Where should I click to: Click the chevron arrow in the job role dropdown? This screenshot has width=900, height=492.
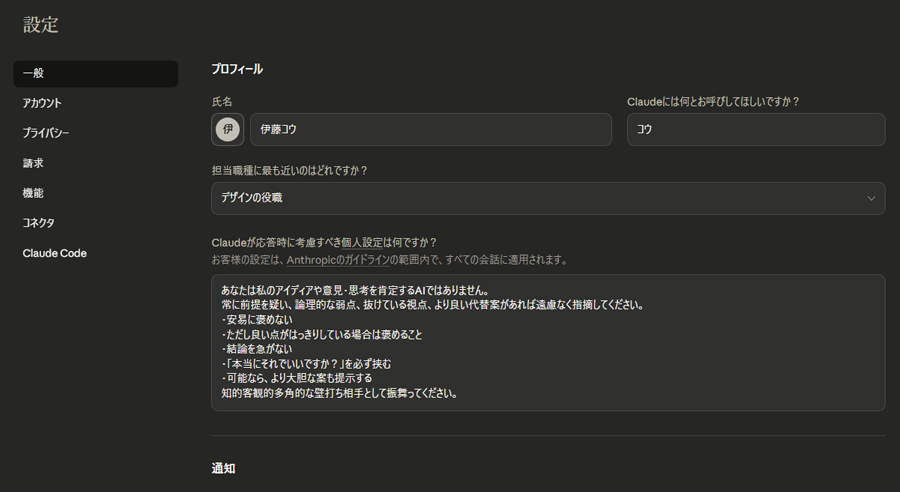coord(870,198)
